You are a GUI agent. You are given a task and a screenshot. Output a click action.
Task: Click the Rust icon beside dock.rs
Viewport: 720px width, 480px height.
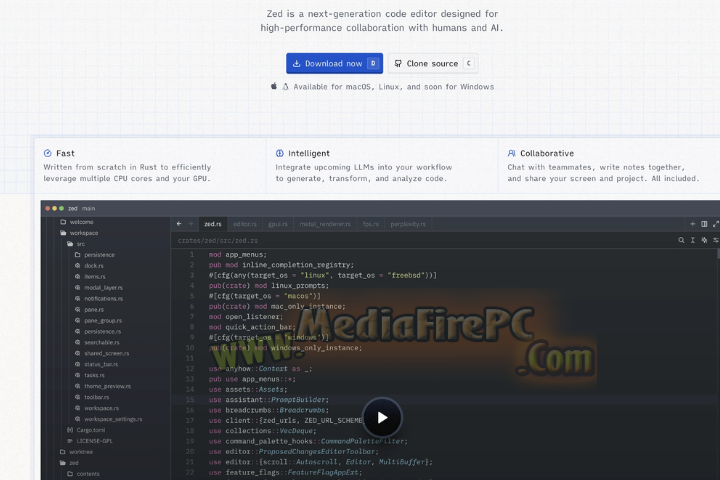[x=78, y=266]
